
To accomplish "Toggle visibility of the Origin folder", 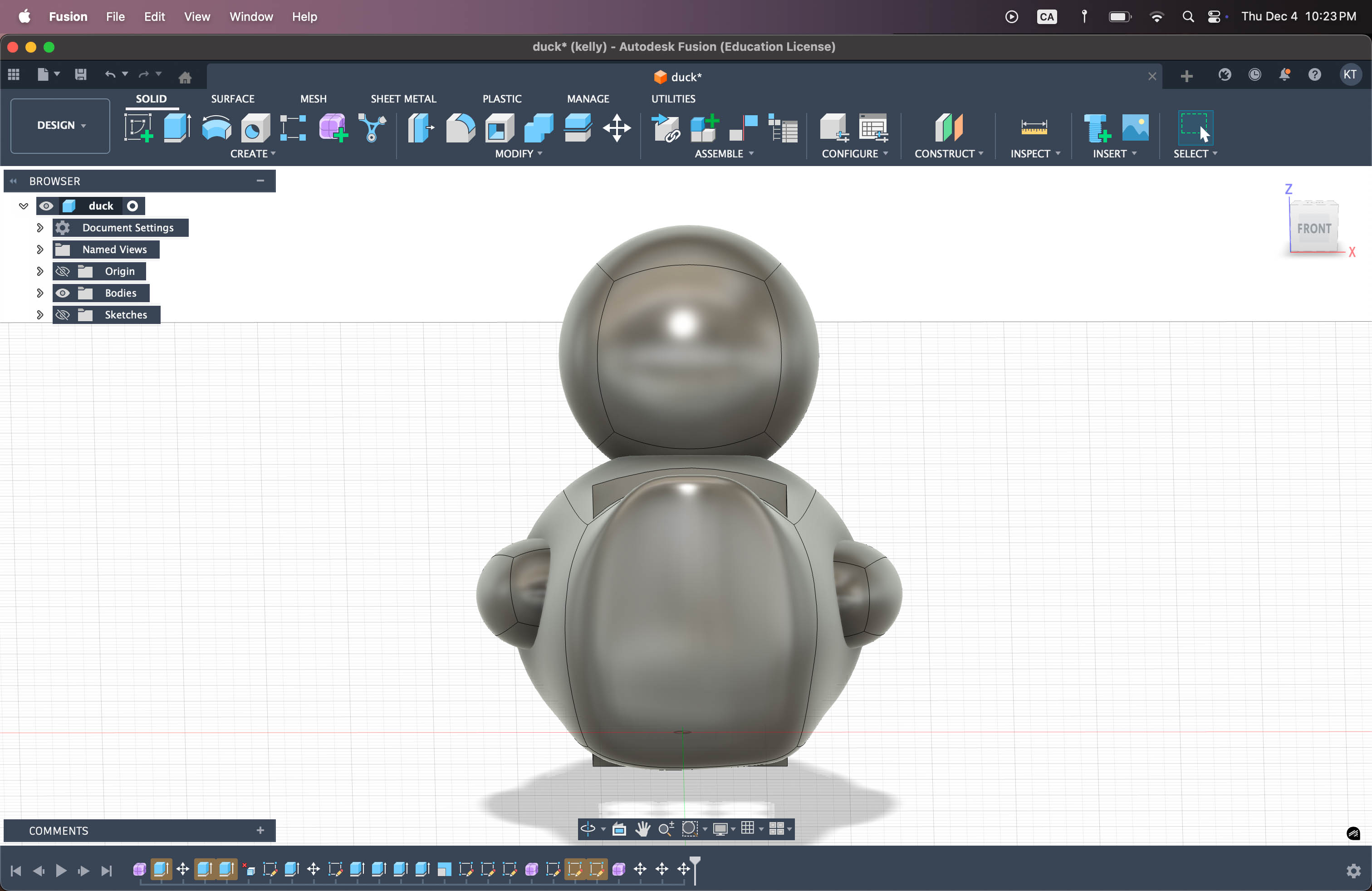I will click(x=63, y=271).
